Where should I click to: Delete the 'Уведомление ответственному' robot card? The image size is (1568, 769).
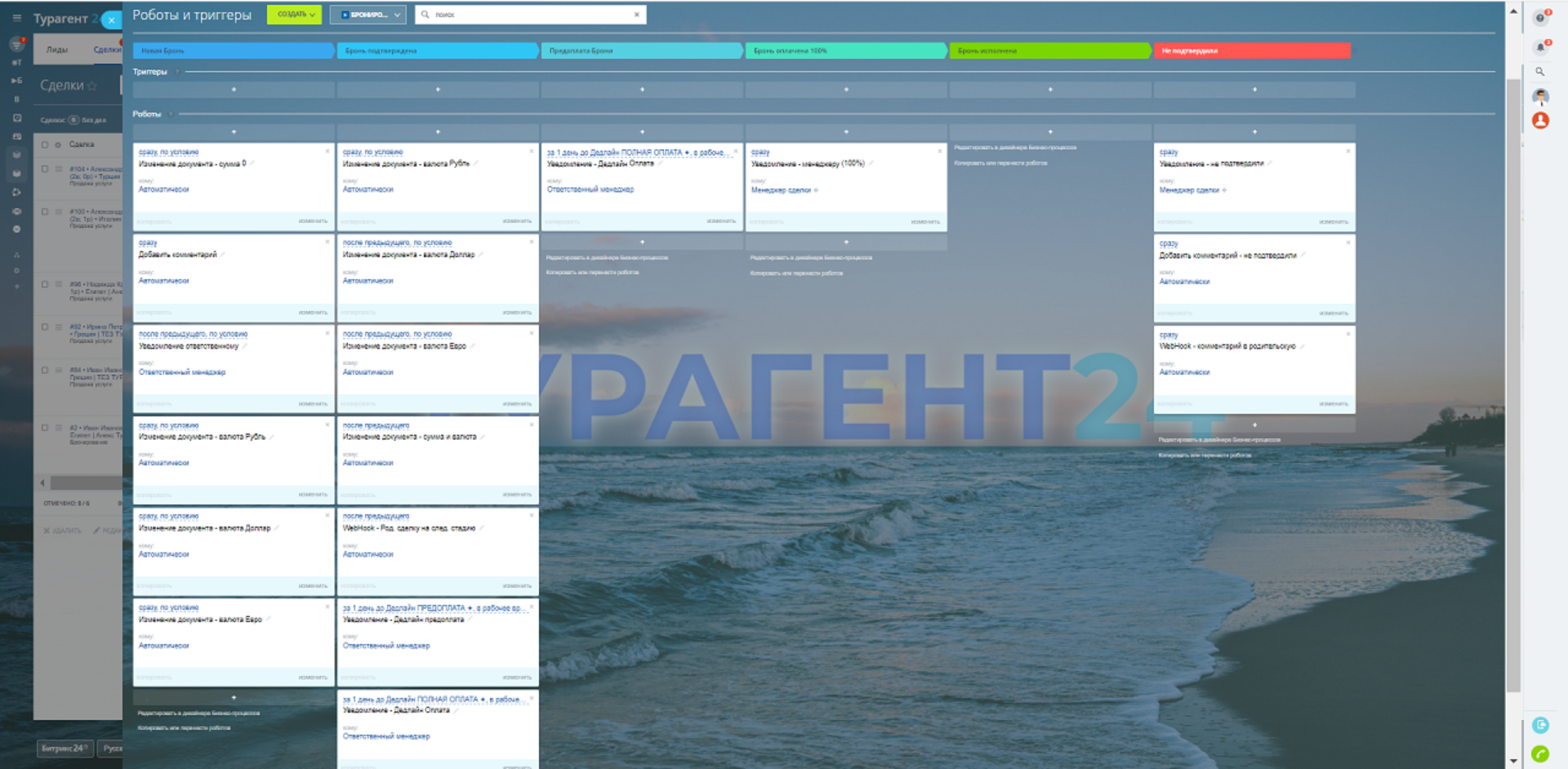327,334
